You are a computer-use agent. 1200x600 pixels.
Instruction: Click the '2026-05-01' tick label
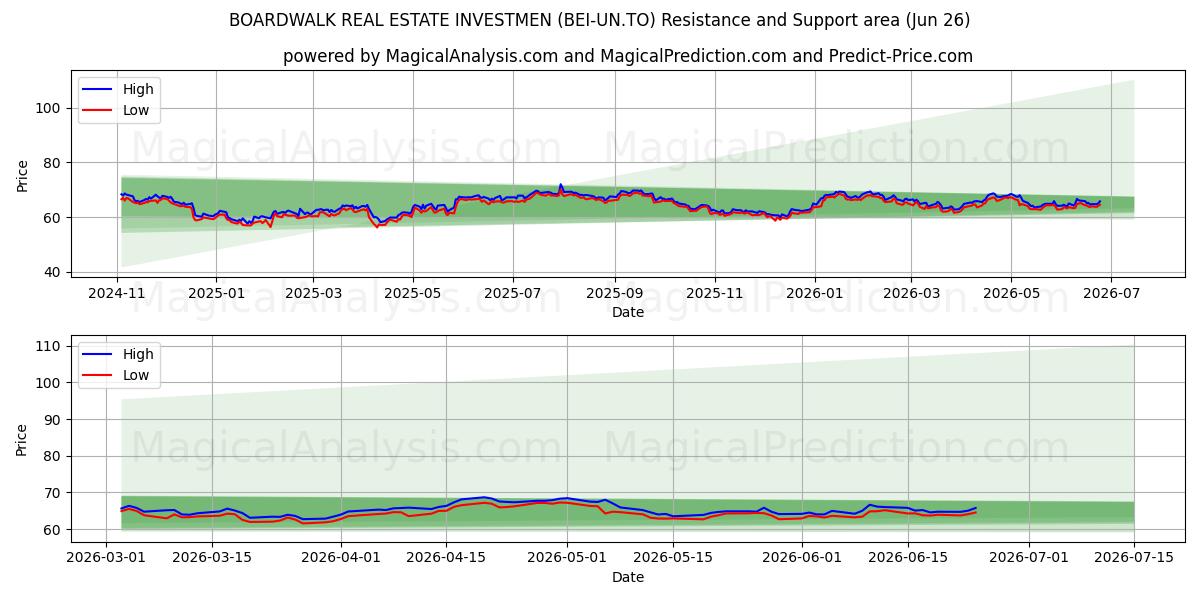[x=567, y=557]
